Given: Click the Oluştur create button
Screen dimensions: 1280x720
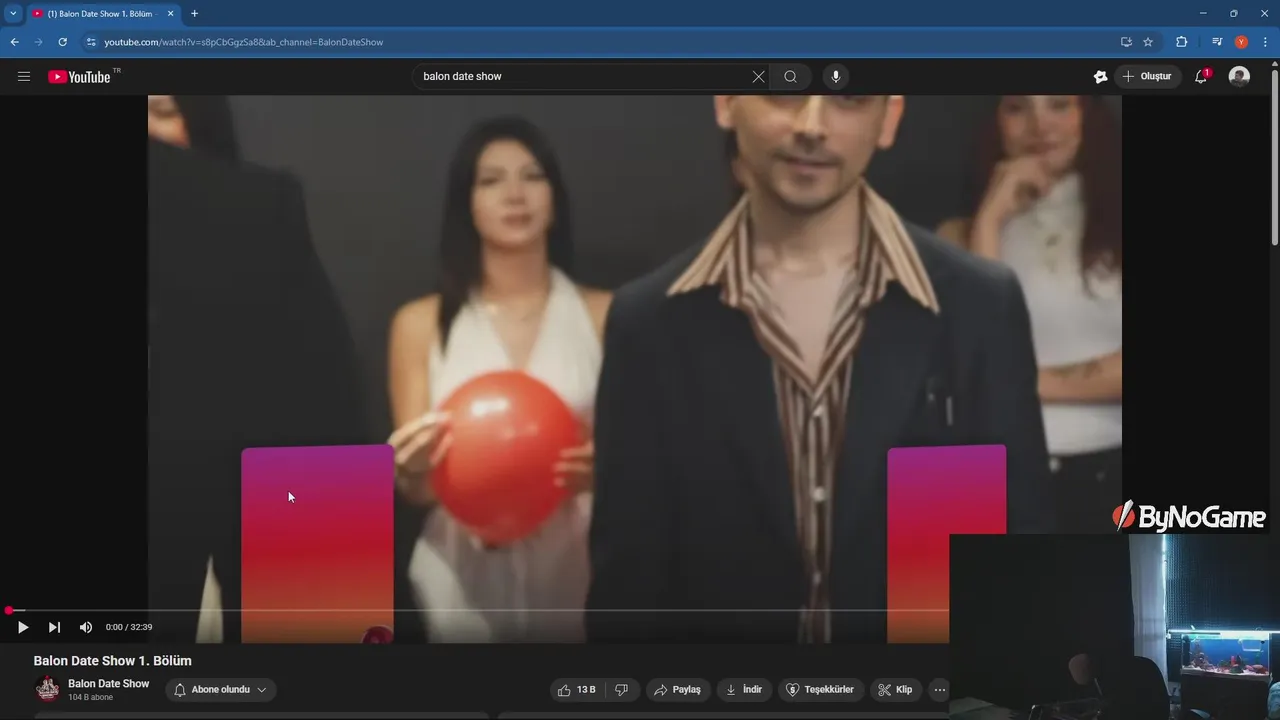Looking at the screenshot, I should coord(1148,77).
